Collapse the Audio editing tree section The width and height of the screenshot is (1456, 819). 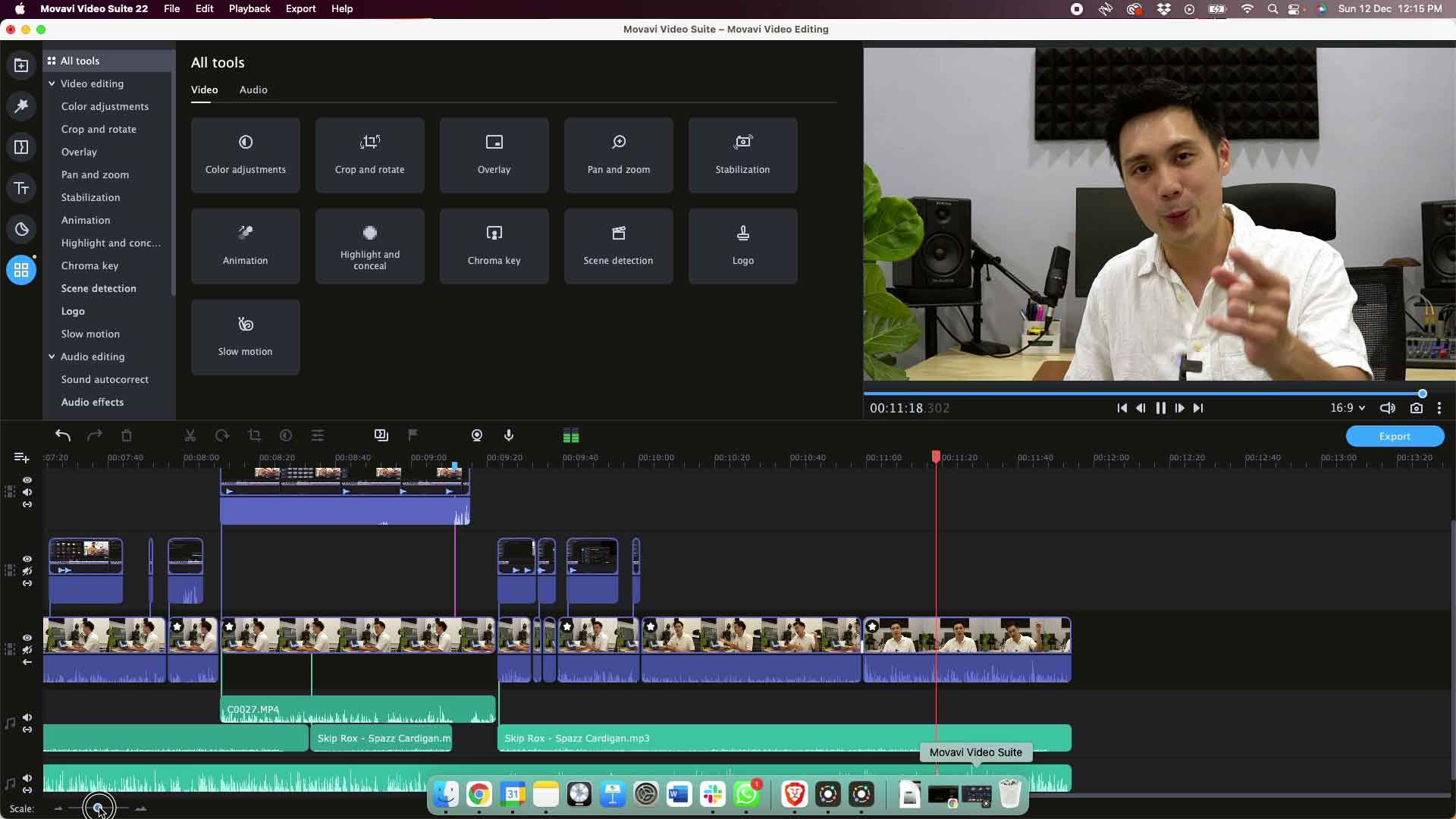(x=52, y=356)
